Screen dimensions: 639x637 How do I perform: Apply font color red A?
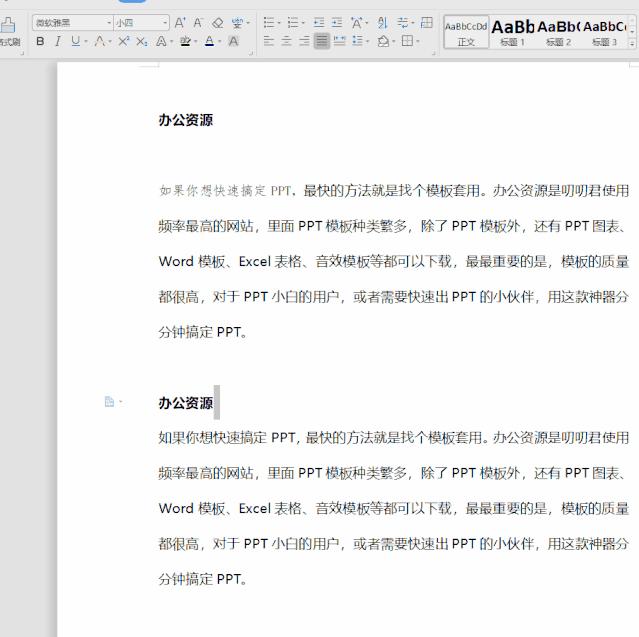pyautogui.click(x=209, y=41)
